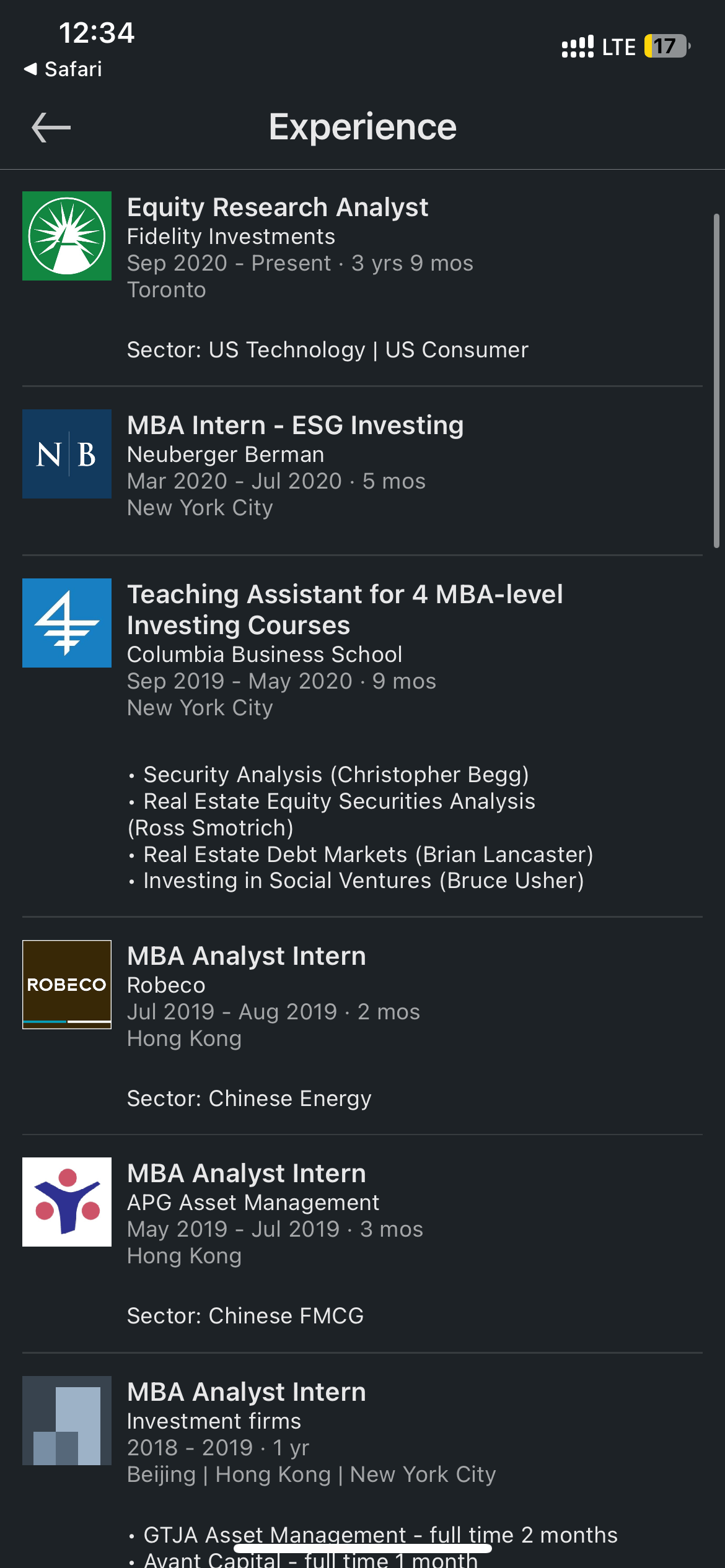The width and height of the screenshot is (725, 1568).
Task: Tap the battery indicator in status bar
Action: (667, 46)
